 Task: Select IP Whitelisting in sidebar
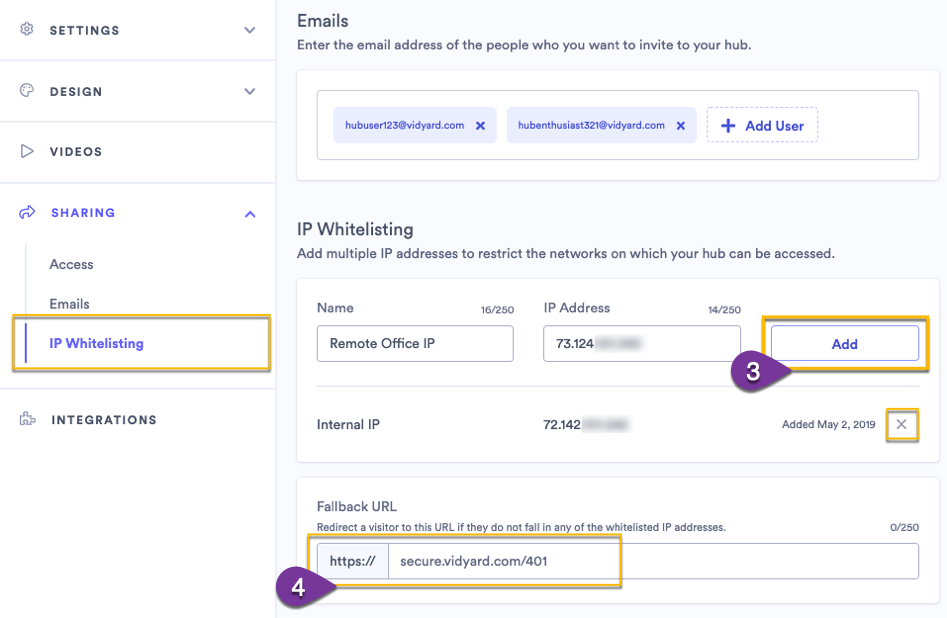tap(97, 343)
